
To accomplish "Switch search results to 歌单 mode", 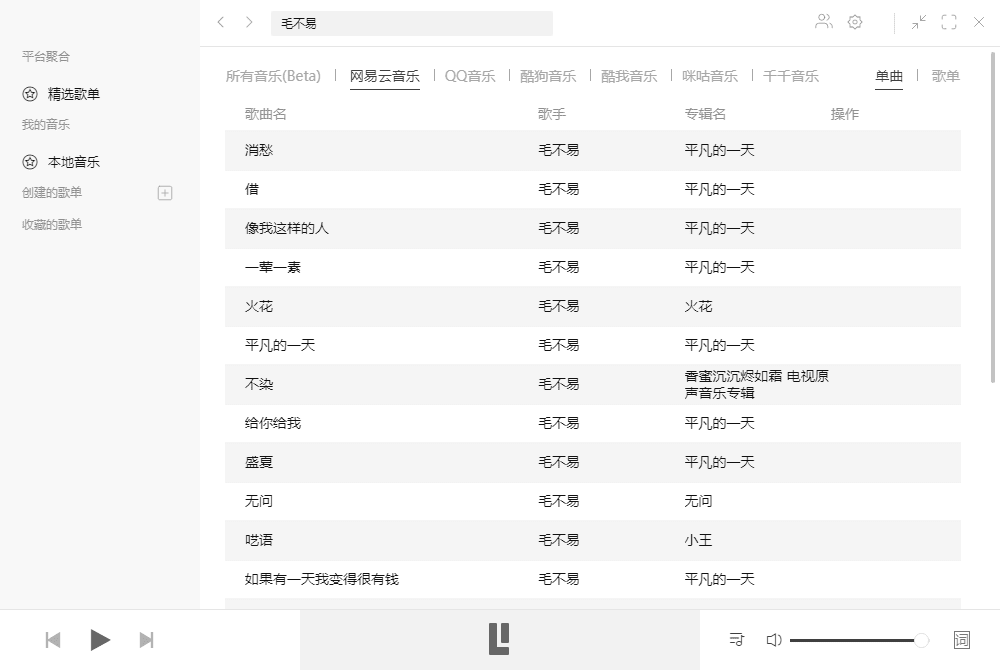I will tap(945, 75).
